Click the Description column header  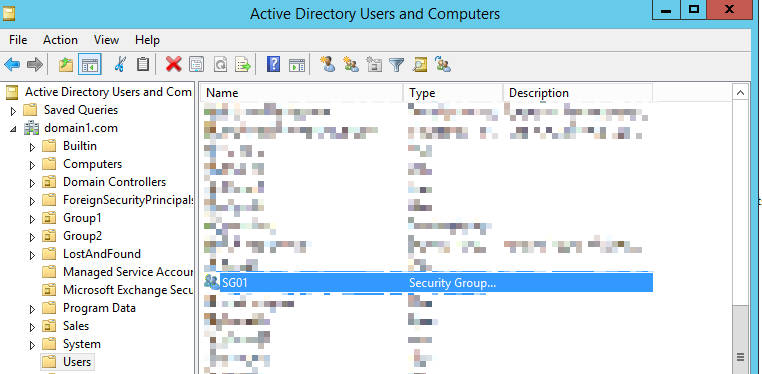click(x=577, y=93)
